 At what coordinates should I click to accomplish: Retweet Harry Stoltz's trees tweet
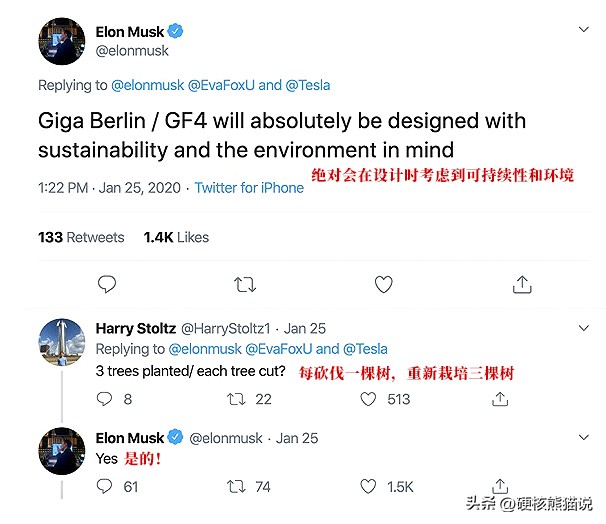click(237, 399)
